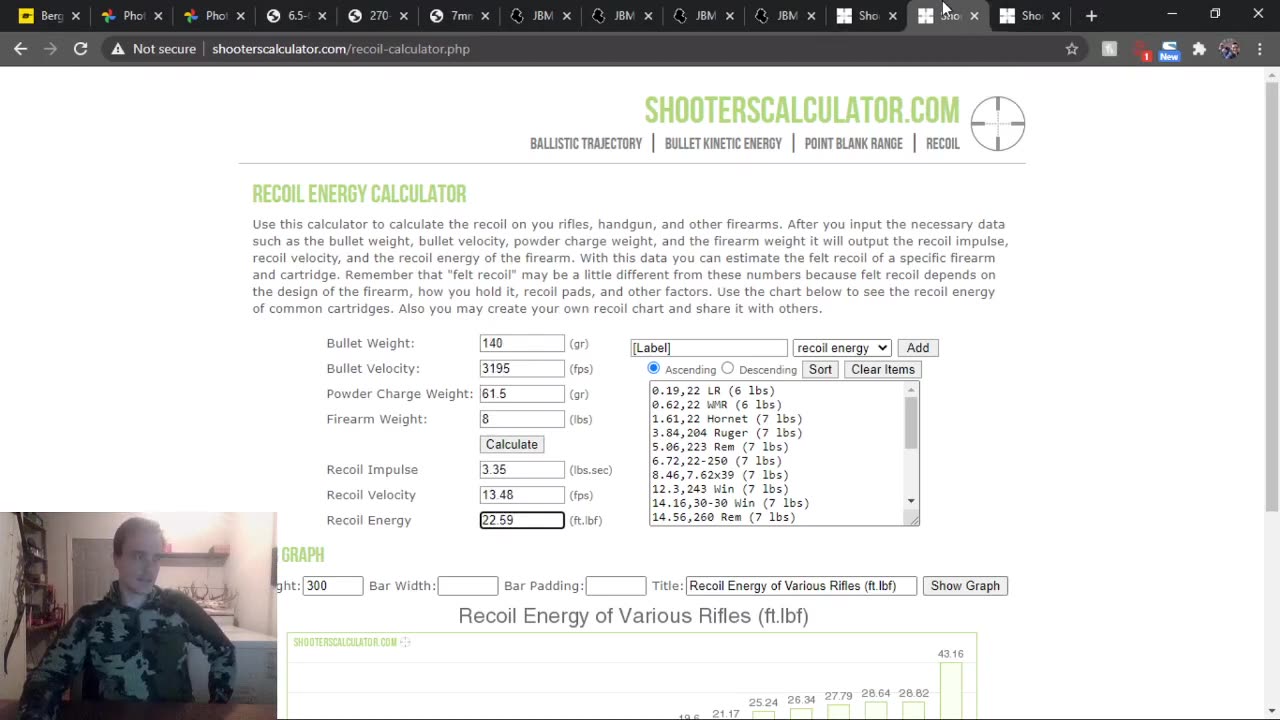The height and width of the screenshot is (720, 1280).
Task: Click the list scrollbar down arrow
Action: [x=911, y=501]
